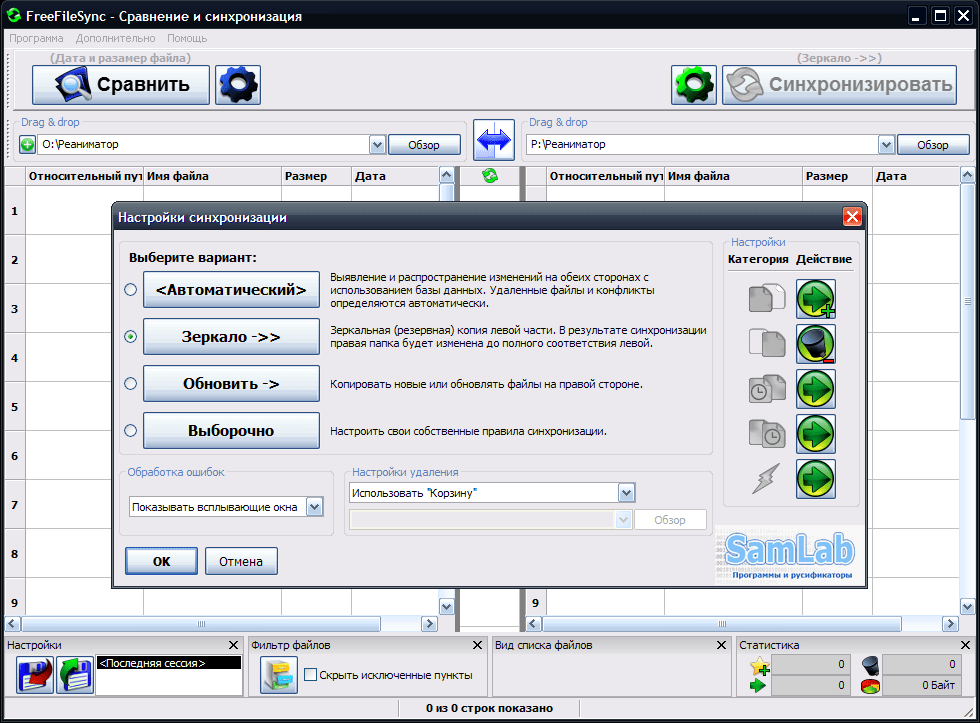The height and width of the screenshot is (723, 980).
Task: Add folder pair with green plus icon
Action: (28, 145)
